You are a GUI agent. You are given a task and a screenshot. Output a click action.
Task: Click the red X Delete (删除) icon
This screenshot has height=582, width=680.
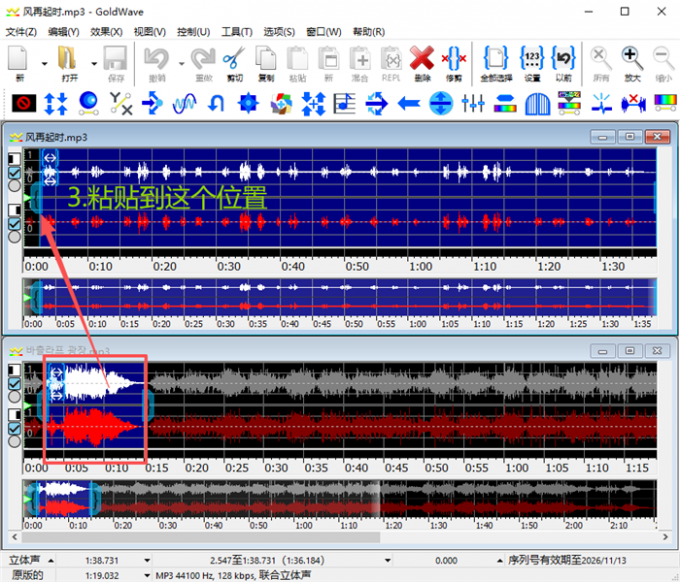(421, 61)
